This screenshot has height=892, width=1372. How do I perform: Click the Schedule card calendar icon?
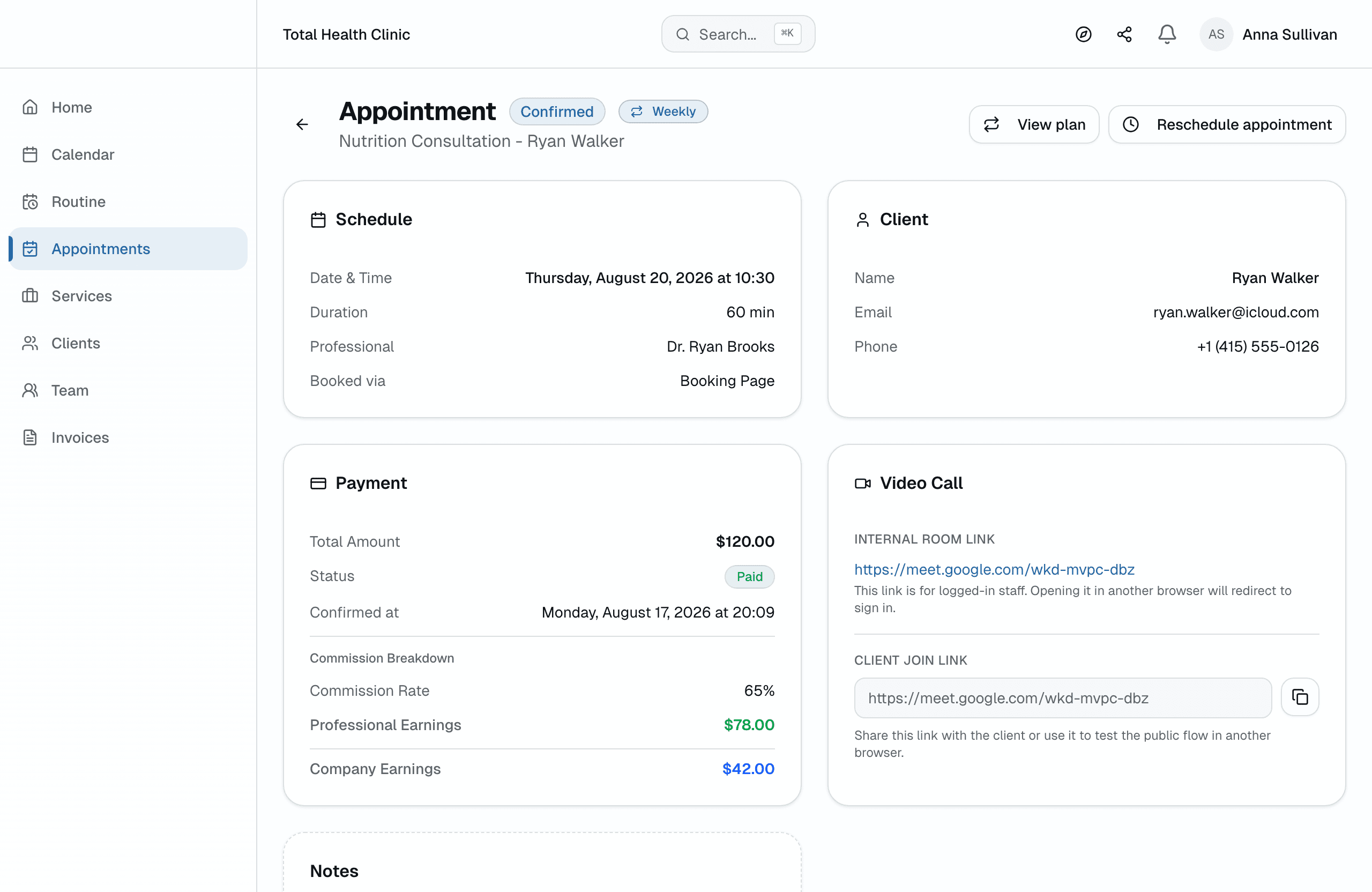coord(318,220)
